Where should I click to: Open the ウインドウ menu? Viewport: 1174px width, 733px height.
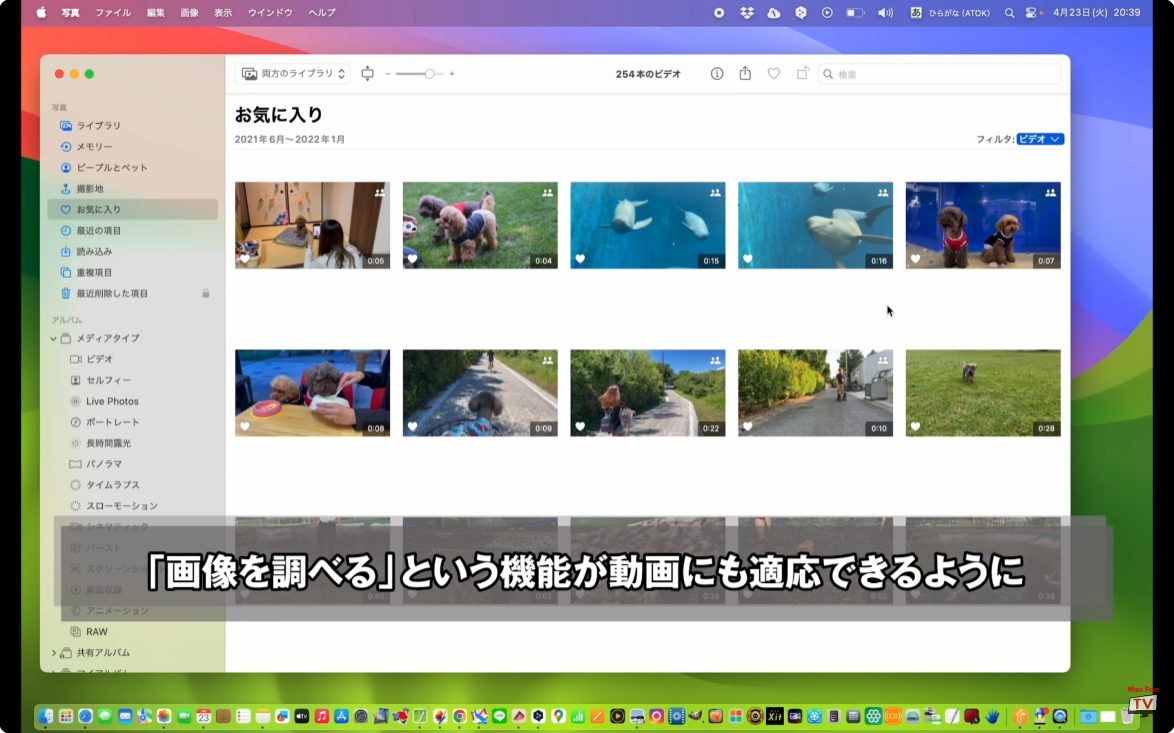coord(270,13)
